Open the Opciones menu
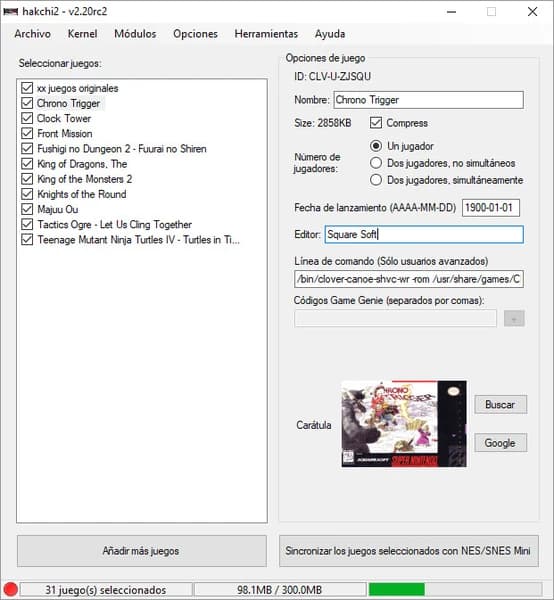 pyautogui.click(x=195, y=34)
